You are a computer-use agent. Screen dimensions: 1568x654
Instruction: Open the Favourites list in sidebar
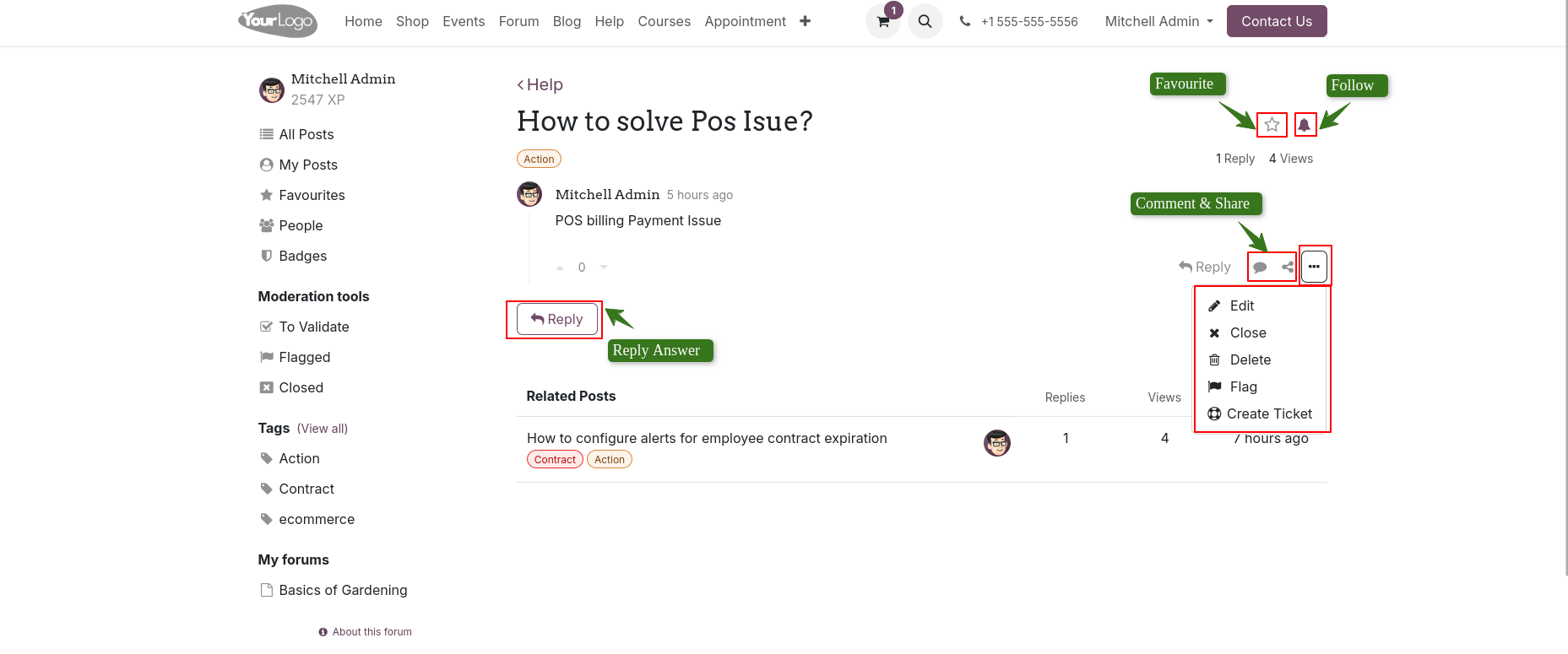312,195
